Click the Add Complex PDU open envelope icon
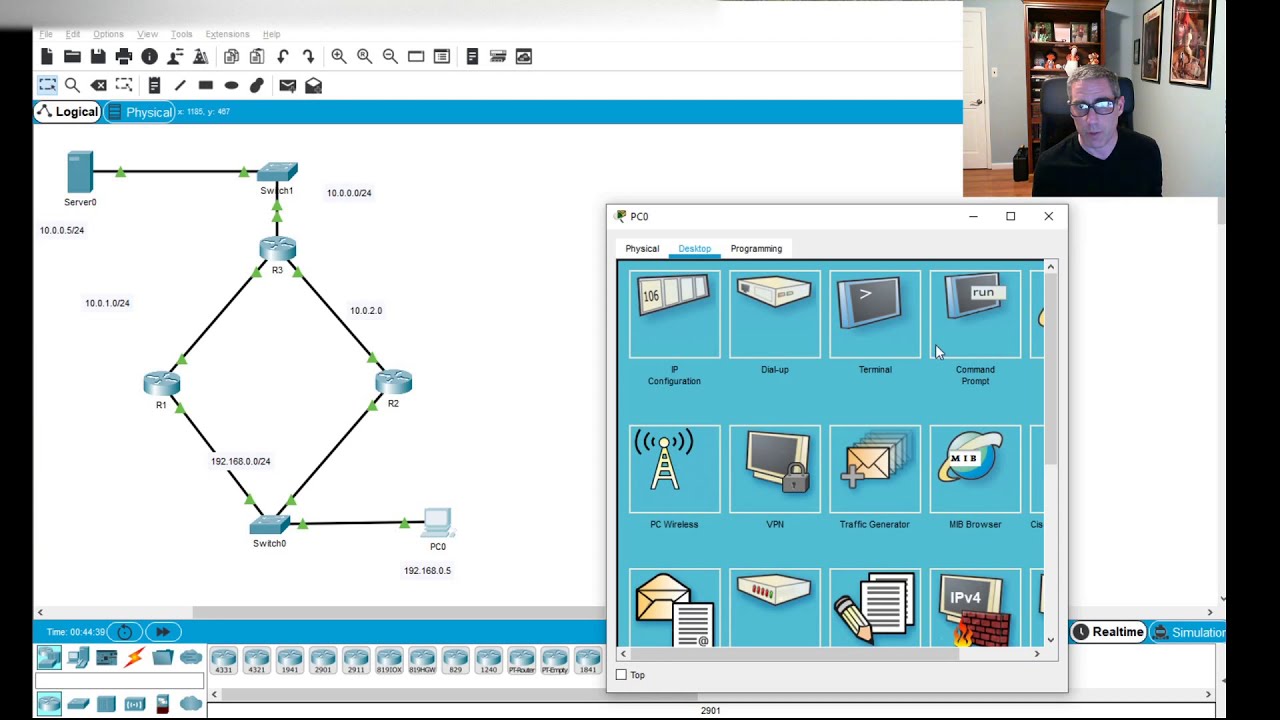 point(313,86)
